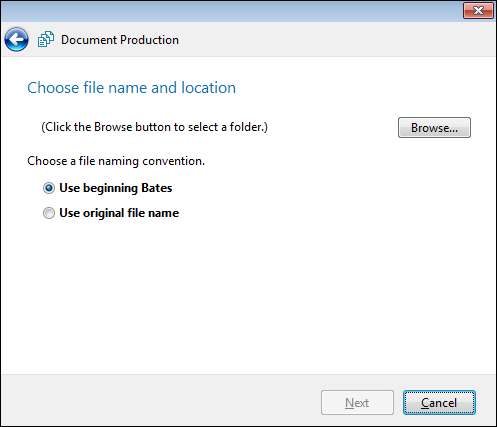This screenshot has height=427, width=497.
Task: Close the wizard with the red X
Action: click(x=478, y=10)
